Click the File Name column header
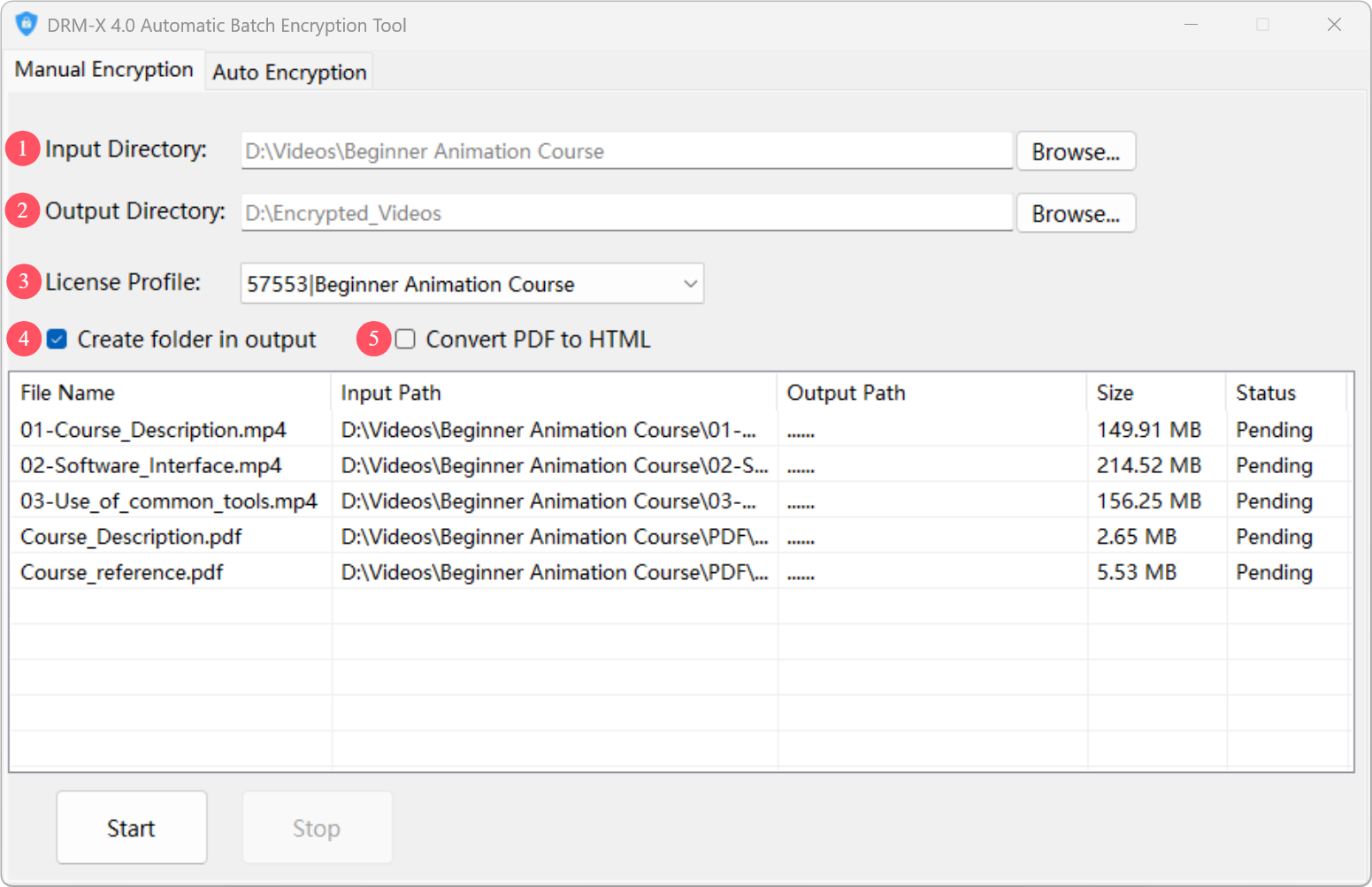Image resolution: width=1372 pixels, height=887 pixels. pyautogui.click(x=66, y=392)
